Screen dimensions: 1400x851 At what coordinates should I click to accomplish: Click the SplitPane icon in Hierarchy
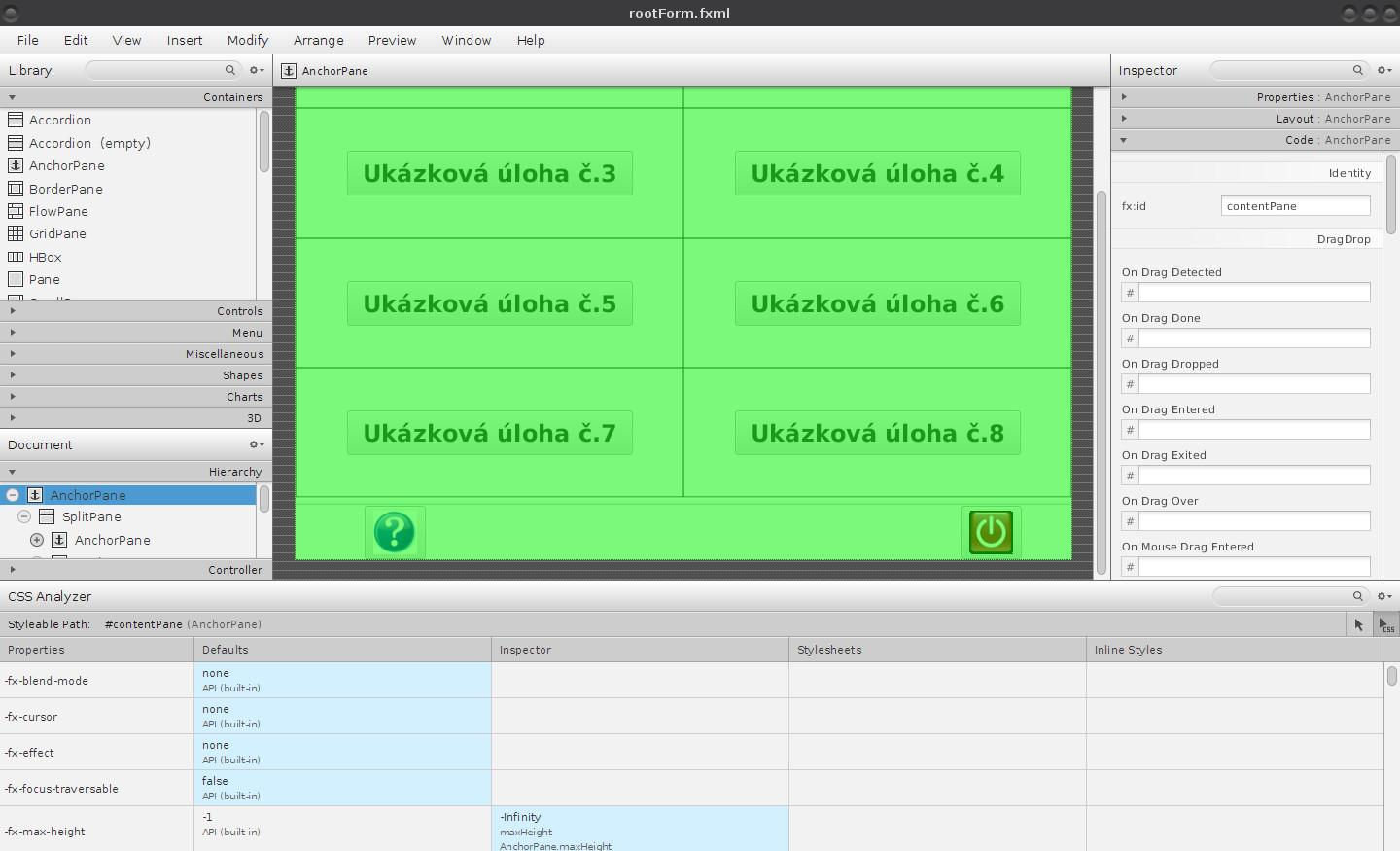tap(47, 516)
